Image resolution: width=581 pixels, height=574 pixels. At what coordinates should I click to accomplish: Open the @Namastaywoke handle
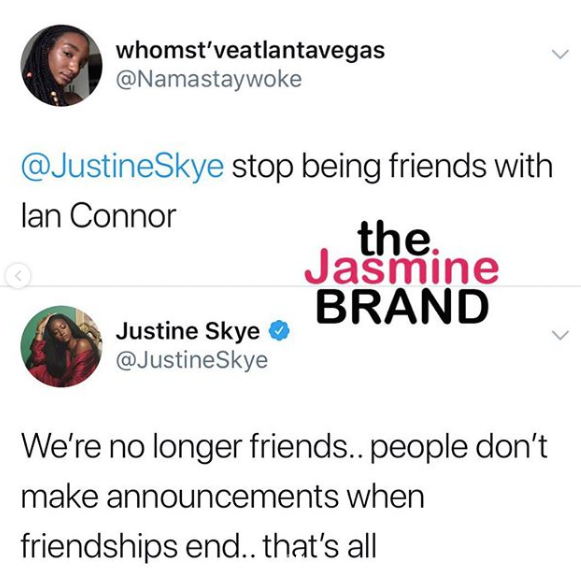(x=209, y=80)
